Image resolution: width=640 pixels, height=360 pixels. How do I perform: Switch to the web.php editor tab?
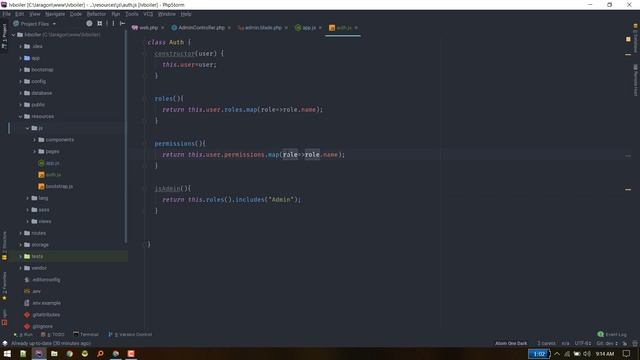click(x=145, y=28)
